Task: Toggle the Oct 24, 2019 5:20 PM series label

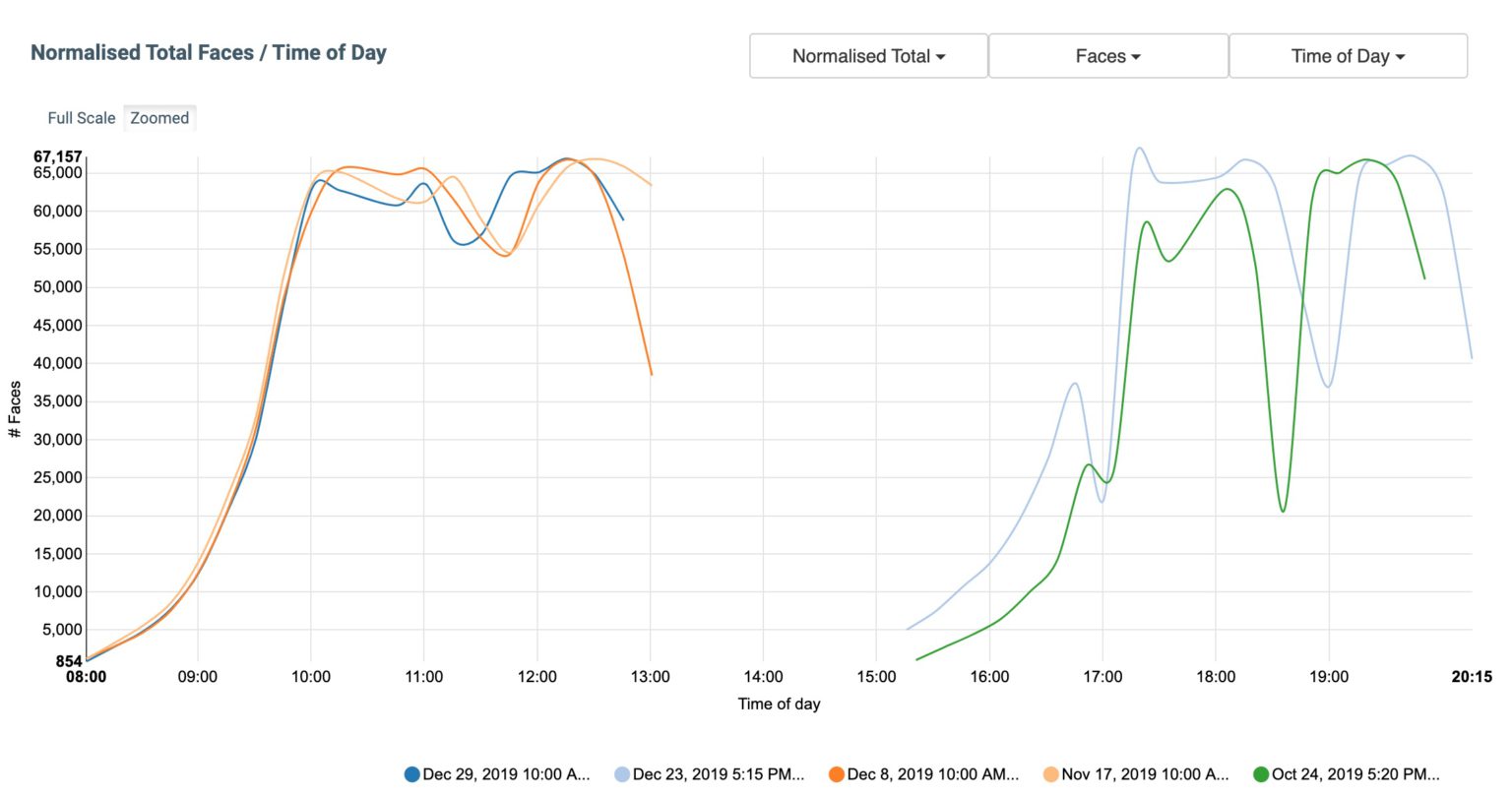Action: pyautogui.click(x=1355, y=774)
